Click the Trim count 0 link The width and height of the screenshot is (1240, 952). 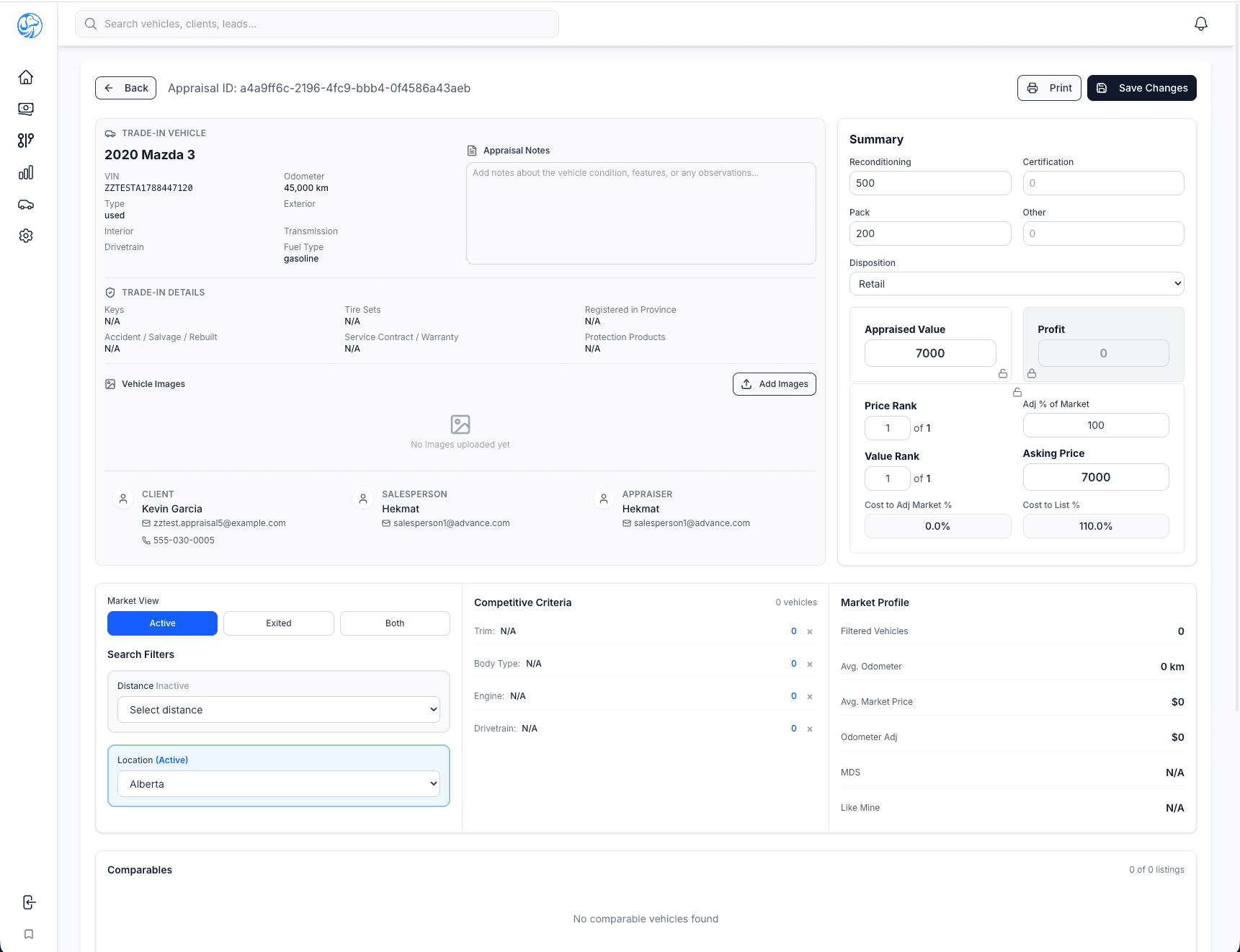(x=794, y=631)
